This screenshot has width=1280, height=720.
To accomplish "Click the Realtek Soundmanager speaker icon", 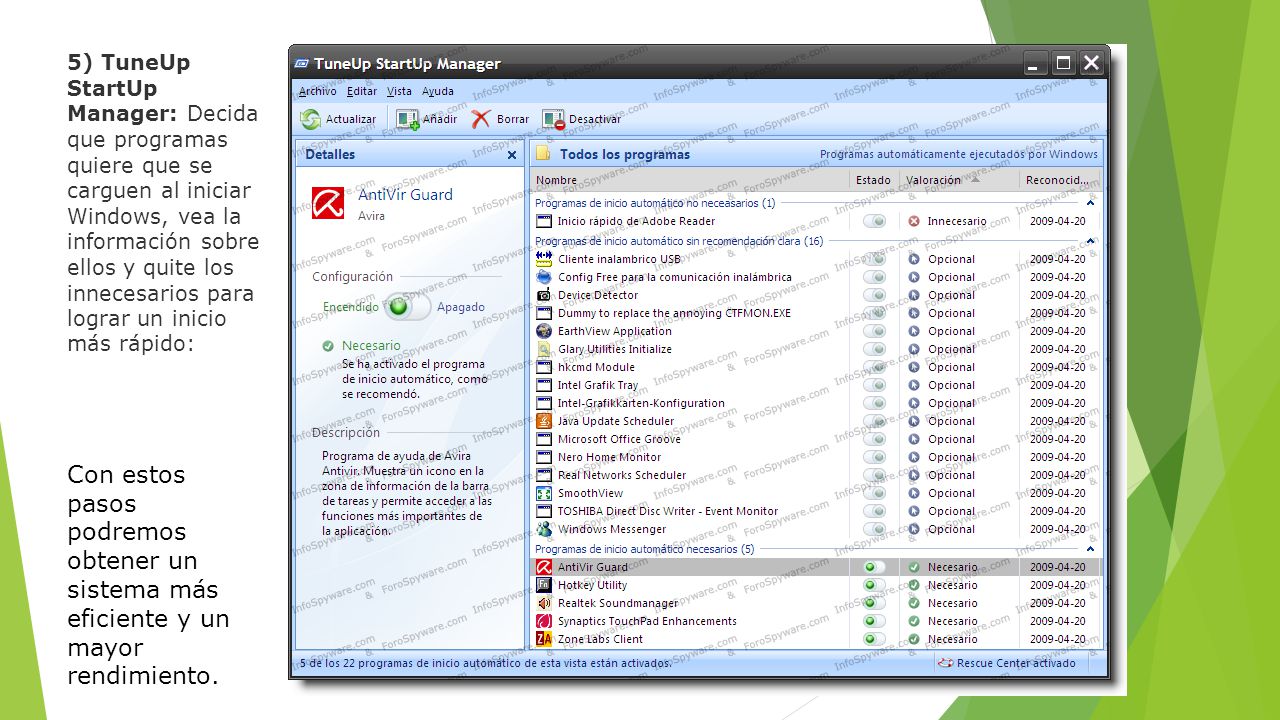I will [x=544, y=603].
